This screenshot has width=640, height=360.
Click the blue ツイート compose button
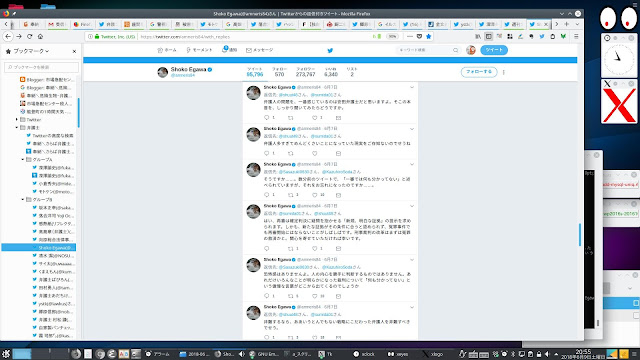pyautogui.click(x=494, y=50)
